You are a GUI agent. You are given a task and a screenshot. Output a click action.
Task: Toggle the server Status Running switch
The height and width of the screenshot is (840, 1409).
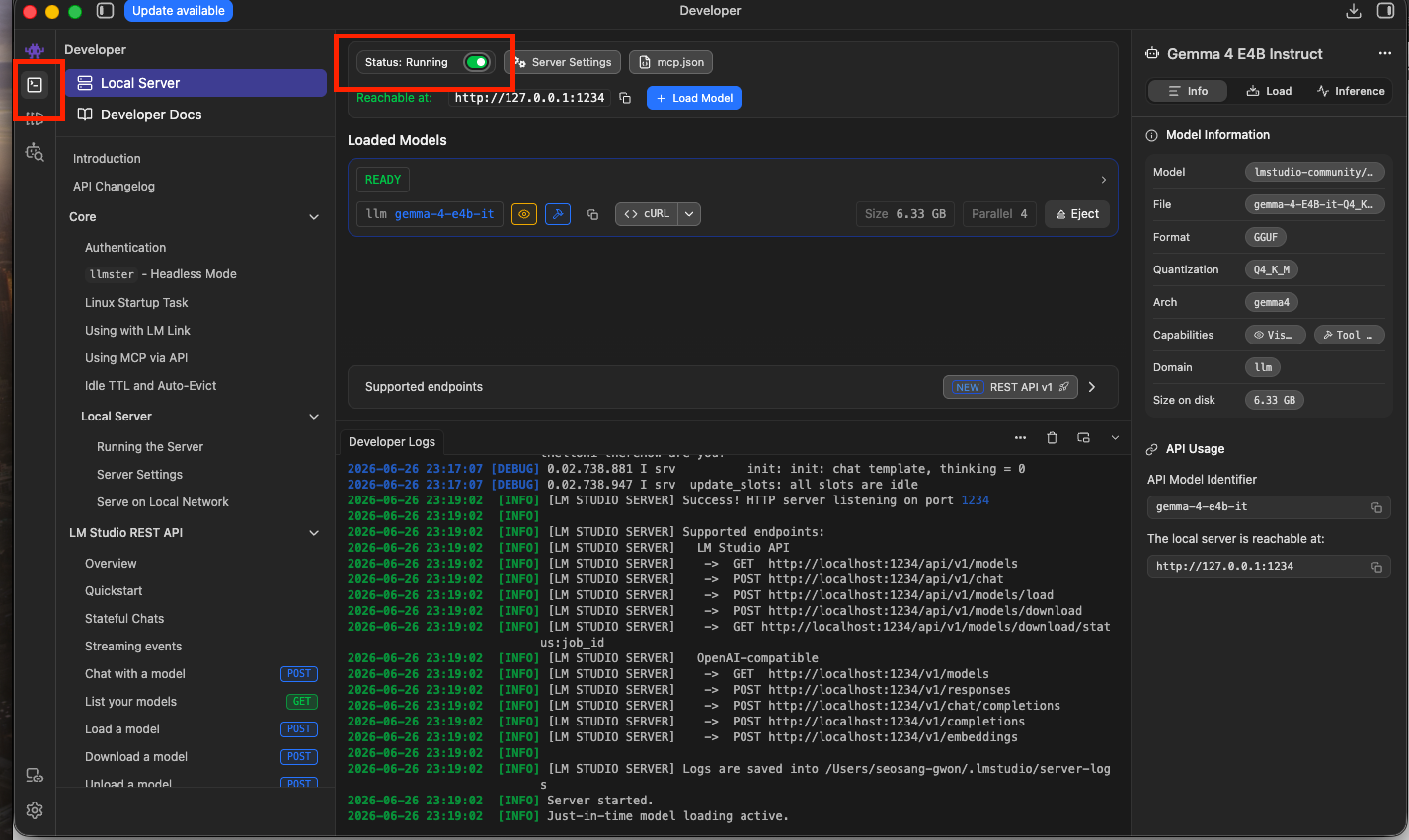pos(477,62)
